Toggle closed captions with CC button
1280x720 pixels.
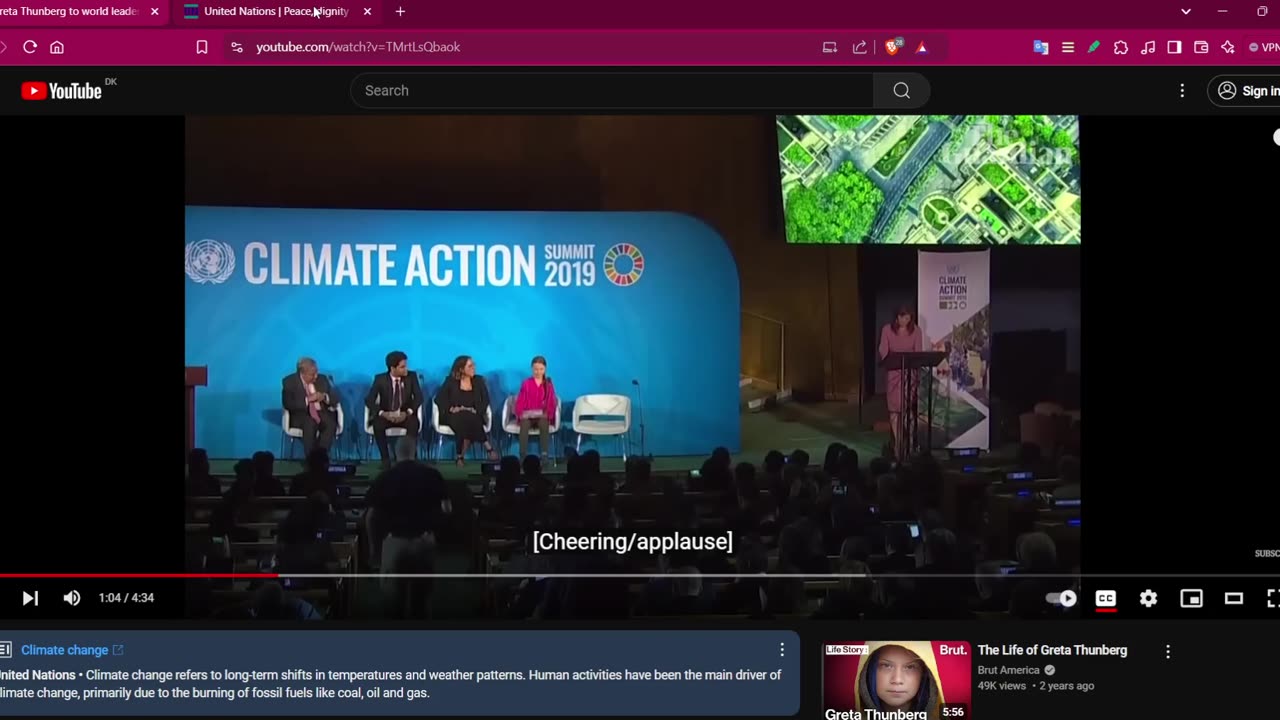(x=1105, y=598)
